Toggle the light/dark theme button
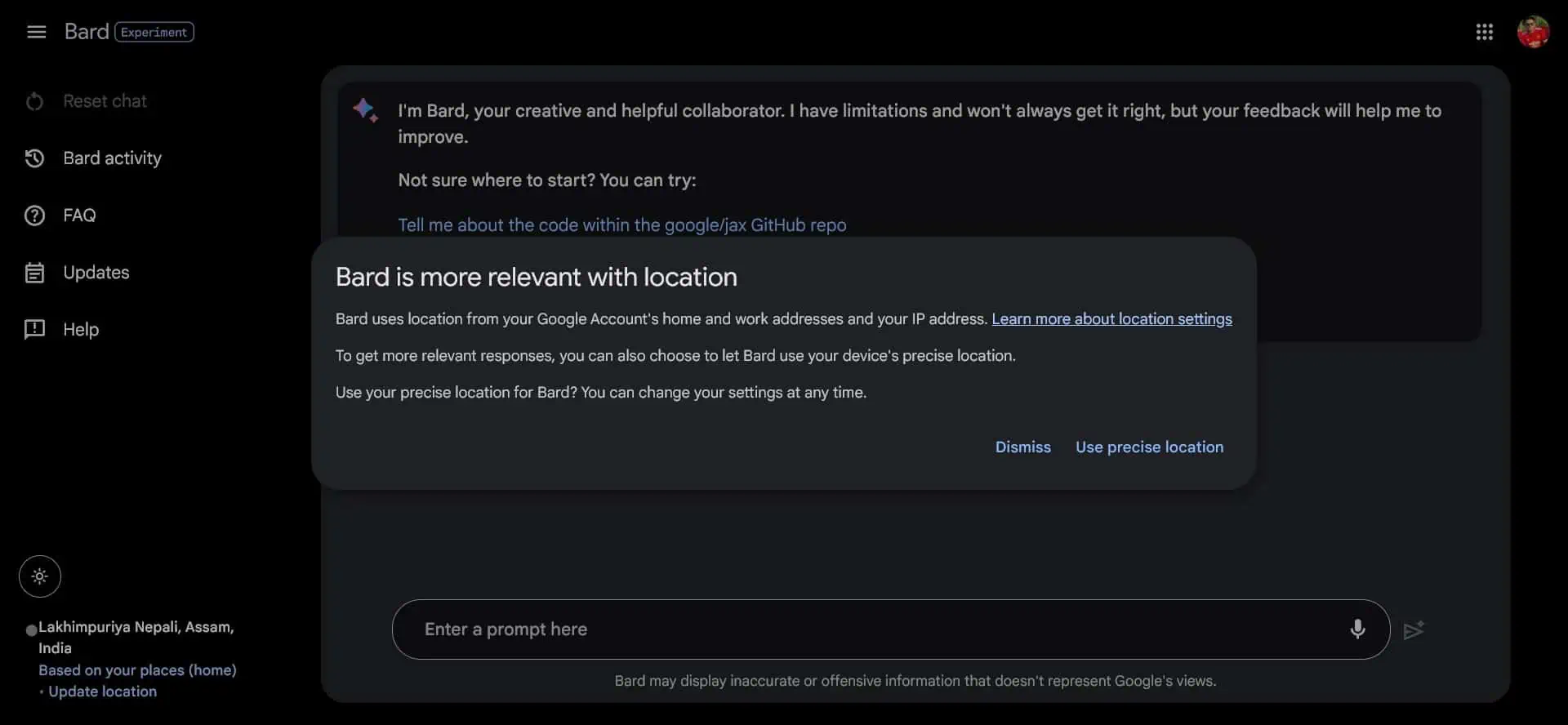This screenshot has height=725, width=1568. (x=40, y=576)
